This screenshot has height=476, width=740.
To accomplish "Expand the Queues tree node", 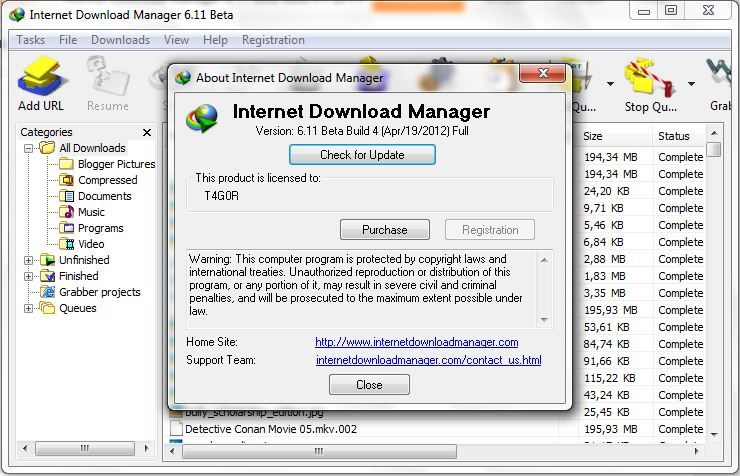I will (28, 309).
